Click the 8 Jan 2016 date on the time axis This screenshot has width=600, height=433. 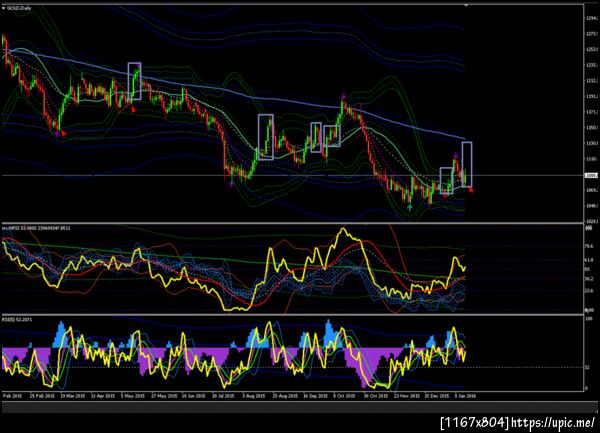465,396
